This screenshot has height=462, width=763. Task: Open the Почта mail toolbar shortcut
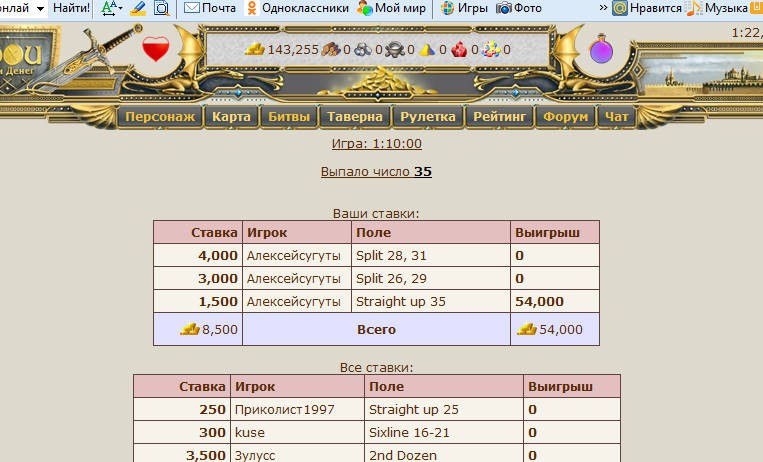coord(210,8)
